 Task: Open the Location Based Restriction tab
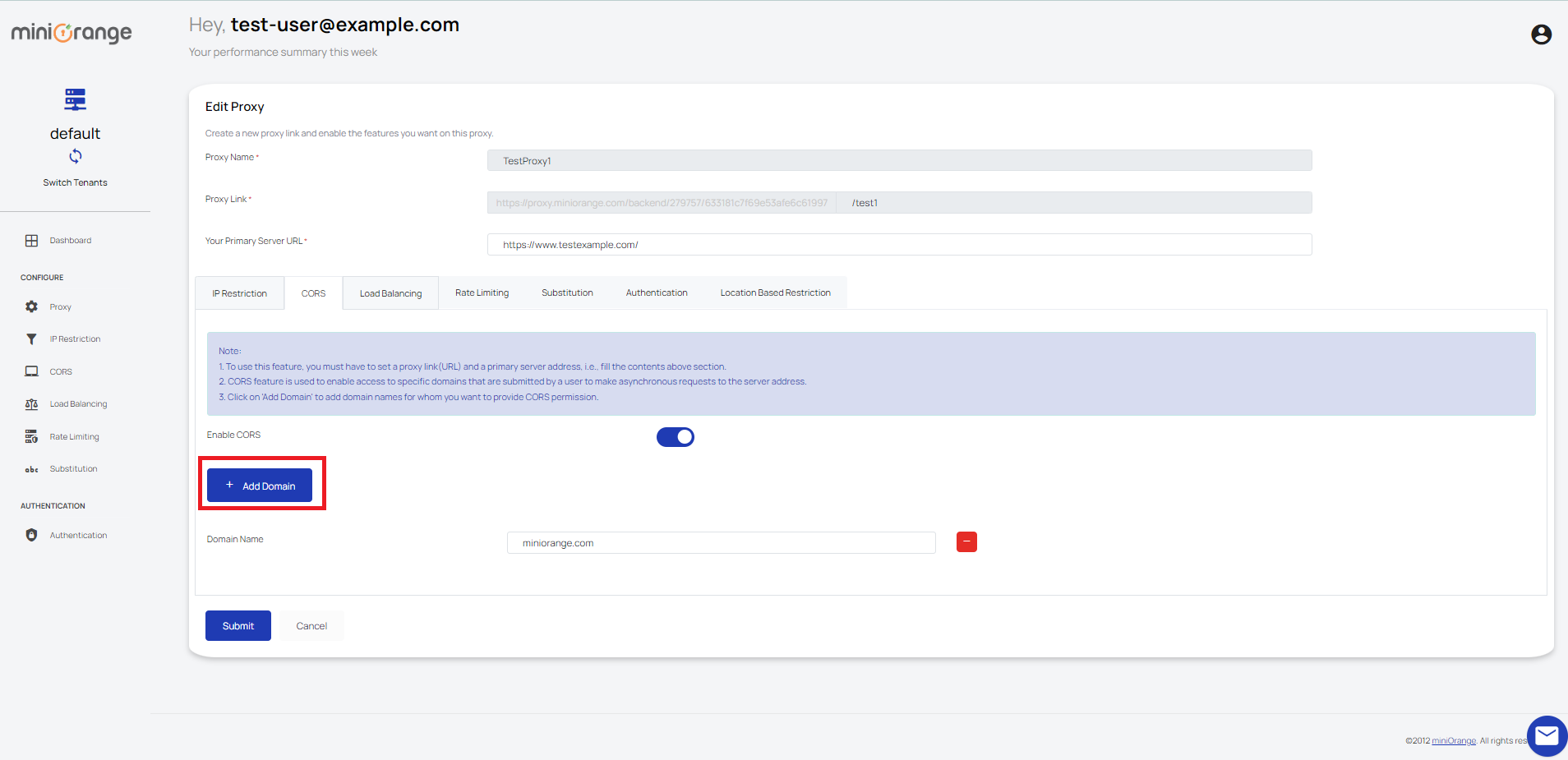[776, 292]
